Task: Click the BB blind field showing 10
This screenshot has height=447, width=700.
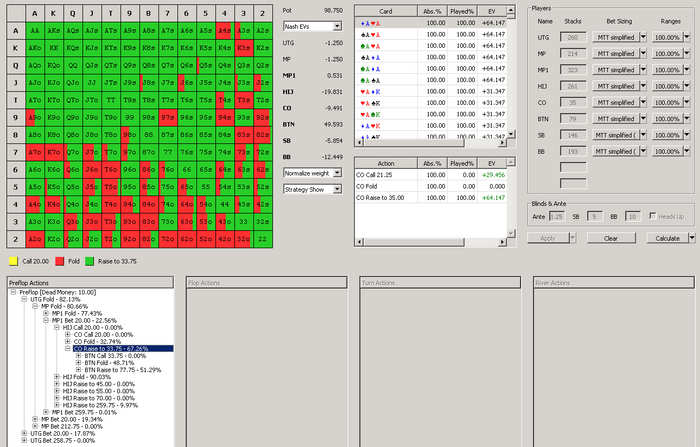Action: point(633,217)
